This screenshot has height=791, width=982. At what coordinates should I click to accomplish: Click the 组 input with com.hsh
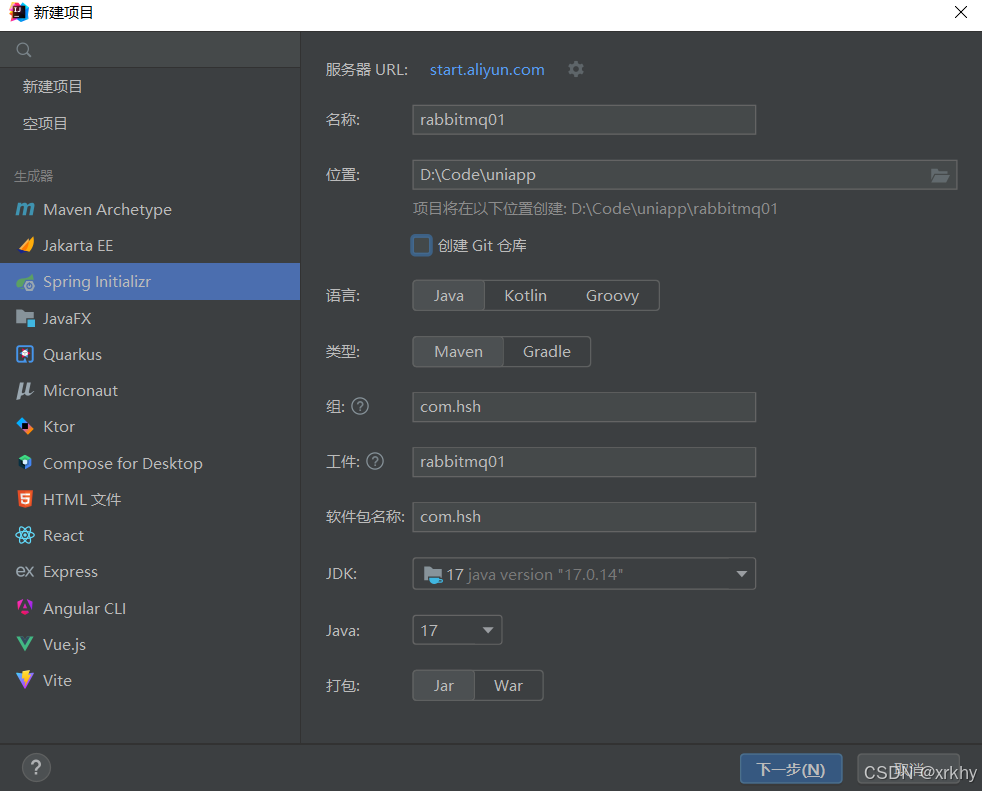[584, 407]
